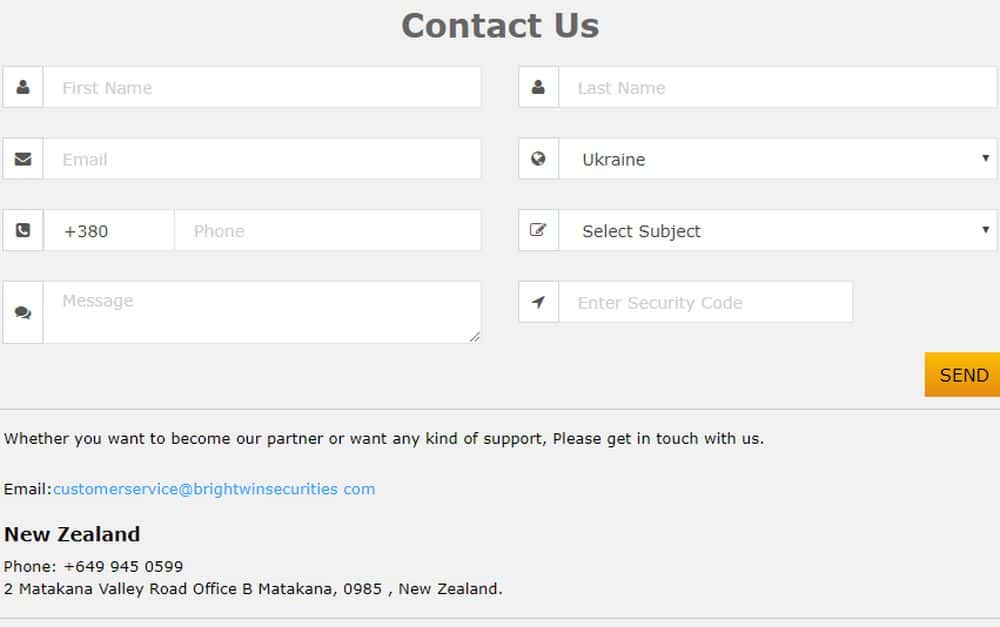This screenshot has height=627, width=1000.
Task: Open the customerservice email link
Action: [214, 489]
